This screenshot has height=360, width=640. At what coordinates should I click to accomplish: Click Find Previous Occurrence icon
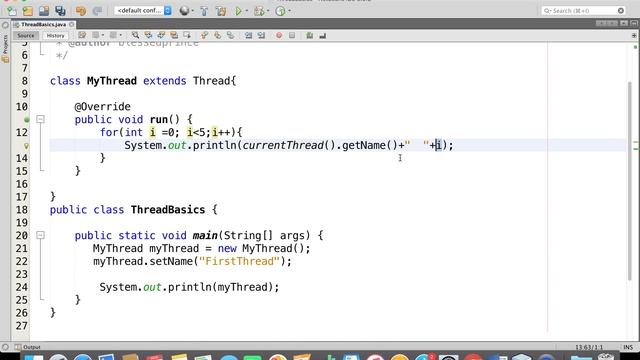tap(148, 36)
